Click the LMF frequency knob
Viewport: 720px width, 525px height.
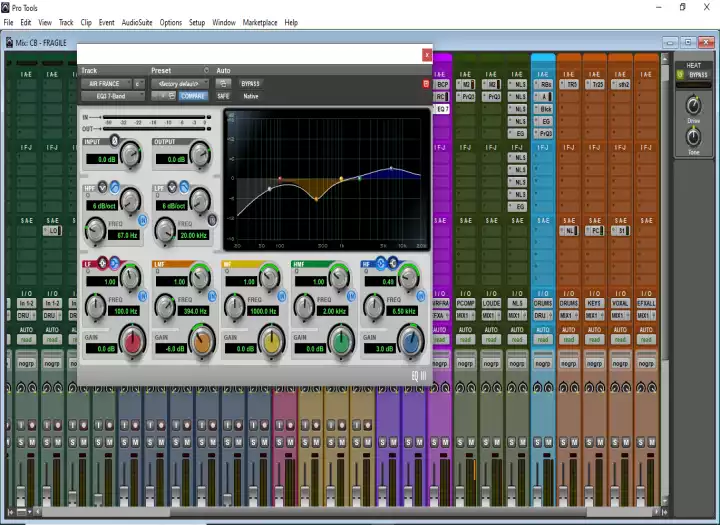(x=164, y=307)
